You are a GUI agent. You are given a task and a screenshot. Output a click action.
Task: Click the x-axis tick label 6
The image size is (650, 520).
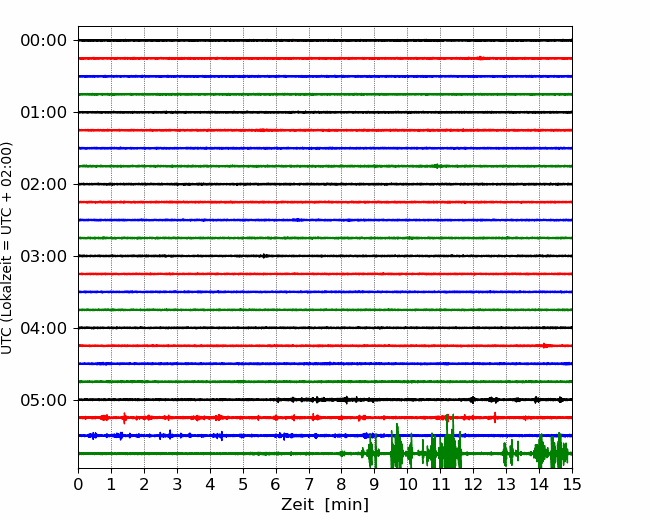point(276,484)
